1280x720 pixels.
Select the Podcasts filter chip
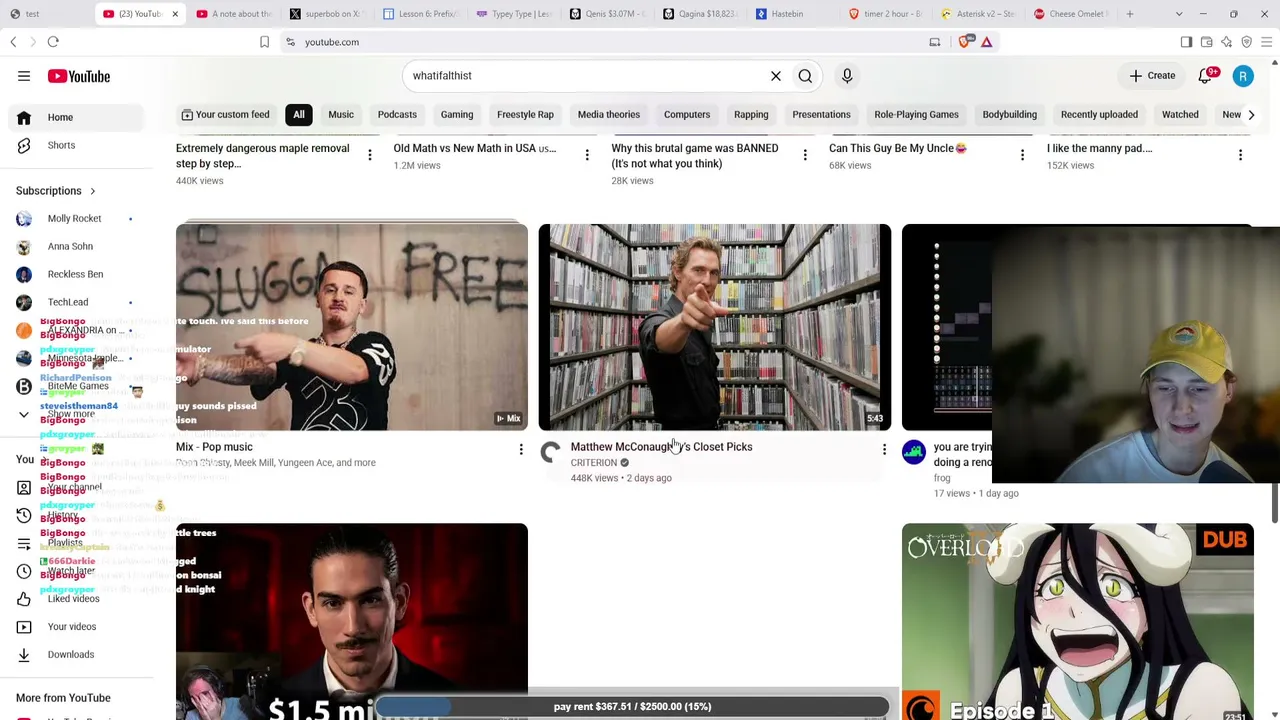tap(397, 115)
